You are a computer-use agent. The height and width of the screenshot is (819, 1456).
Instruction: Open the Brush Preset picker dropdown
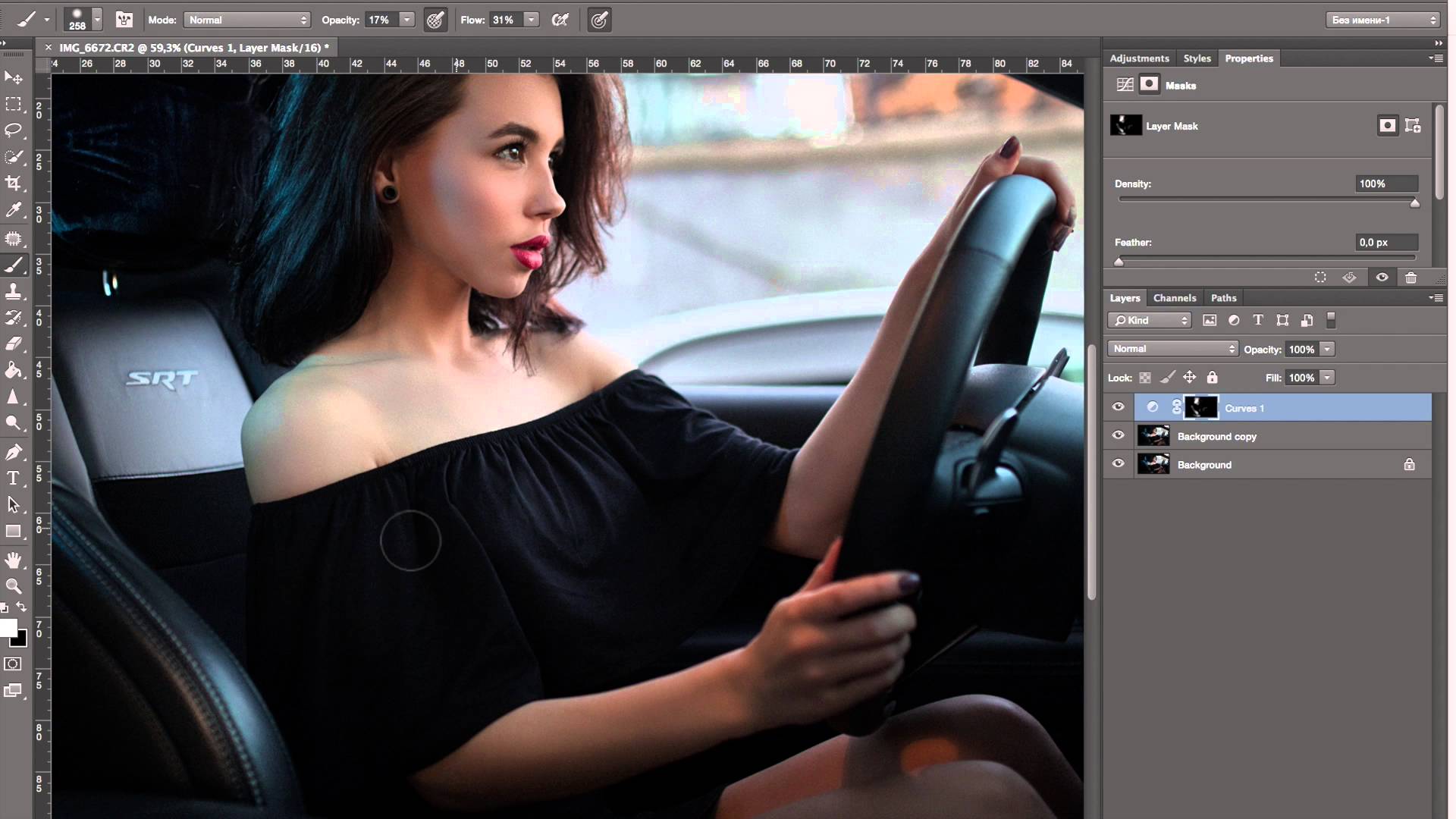[x=98, y=20]
